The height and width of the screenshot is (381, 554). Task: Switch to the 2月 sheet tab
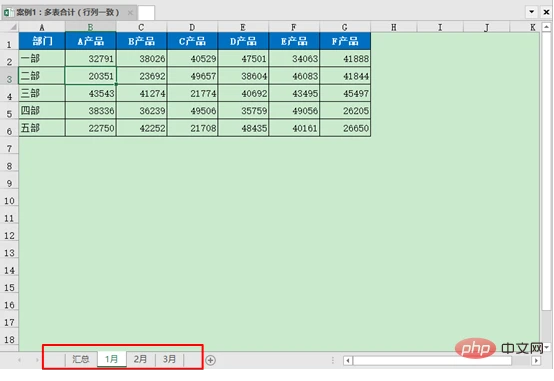pos(141,359)
